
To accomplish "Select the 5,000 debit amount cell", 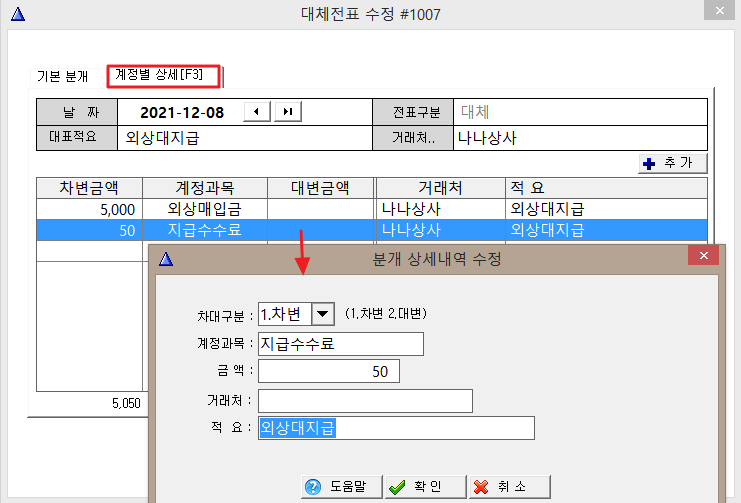I will [89, 209].
